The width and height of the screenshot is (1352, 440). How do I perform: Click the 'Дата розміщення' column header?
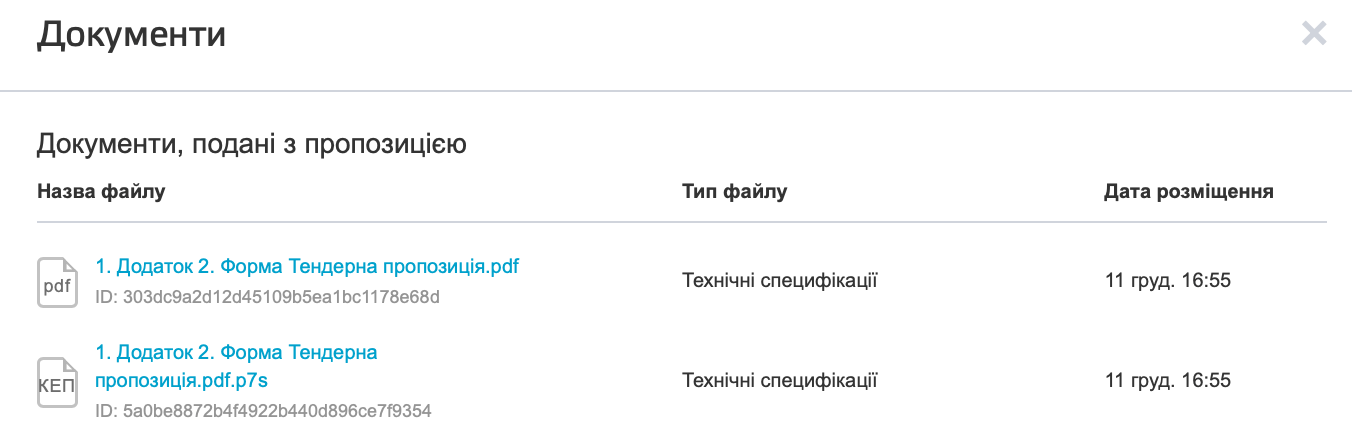coord(1188,191)
